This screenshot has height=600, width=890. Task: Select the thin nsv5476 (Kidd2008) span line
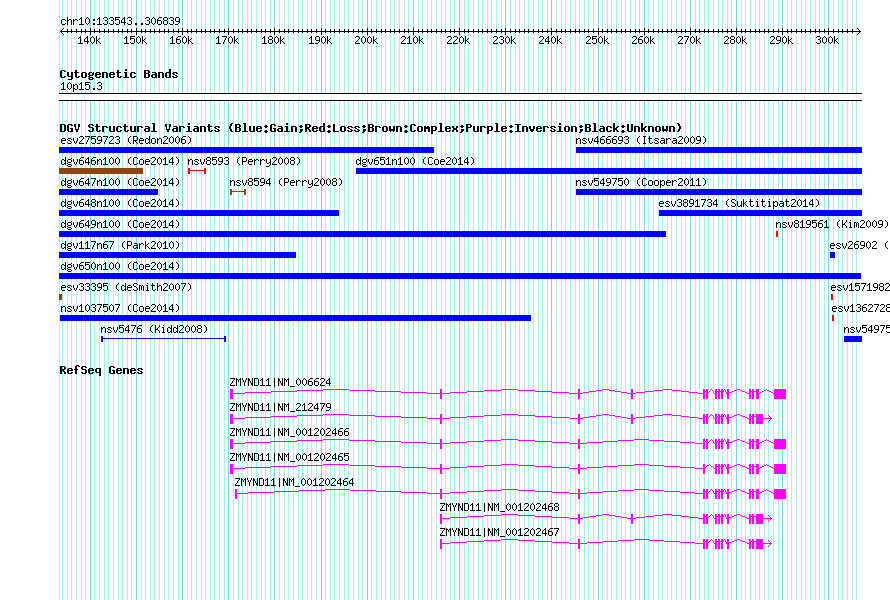[x=163, y=339]
